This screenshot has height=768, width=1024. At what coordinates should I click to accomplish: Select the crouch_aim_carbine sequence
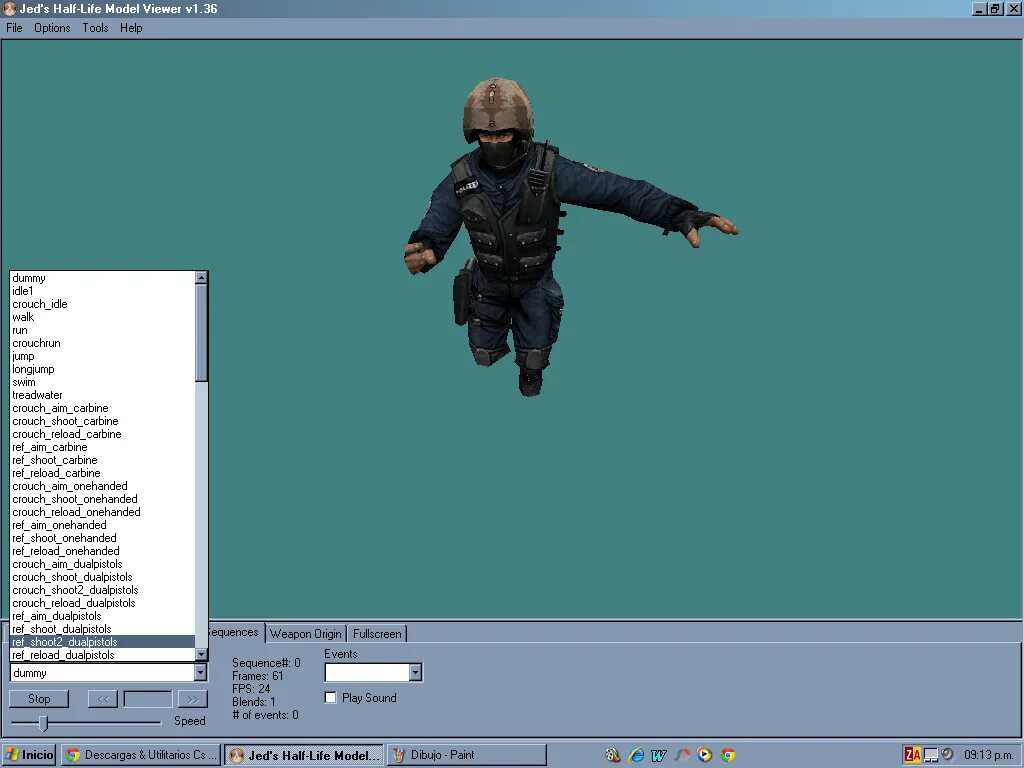click(x=103, y=408)
